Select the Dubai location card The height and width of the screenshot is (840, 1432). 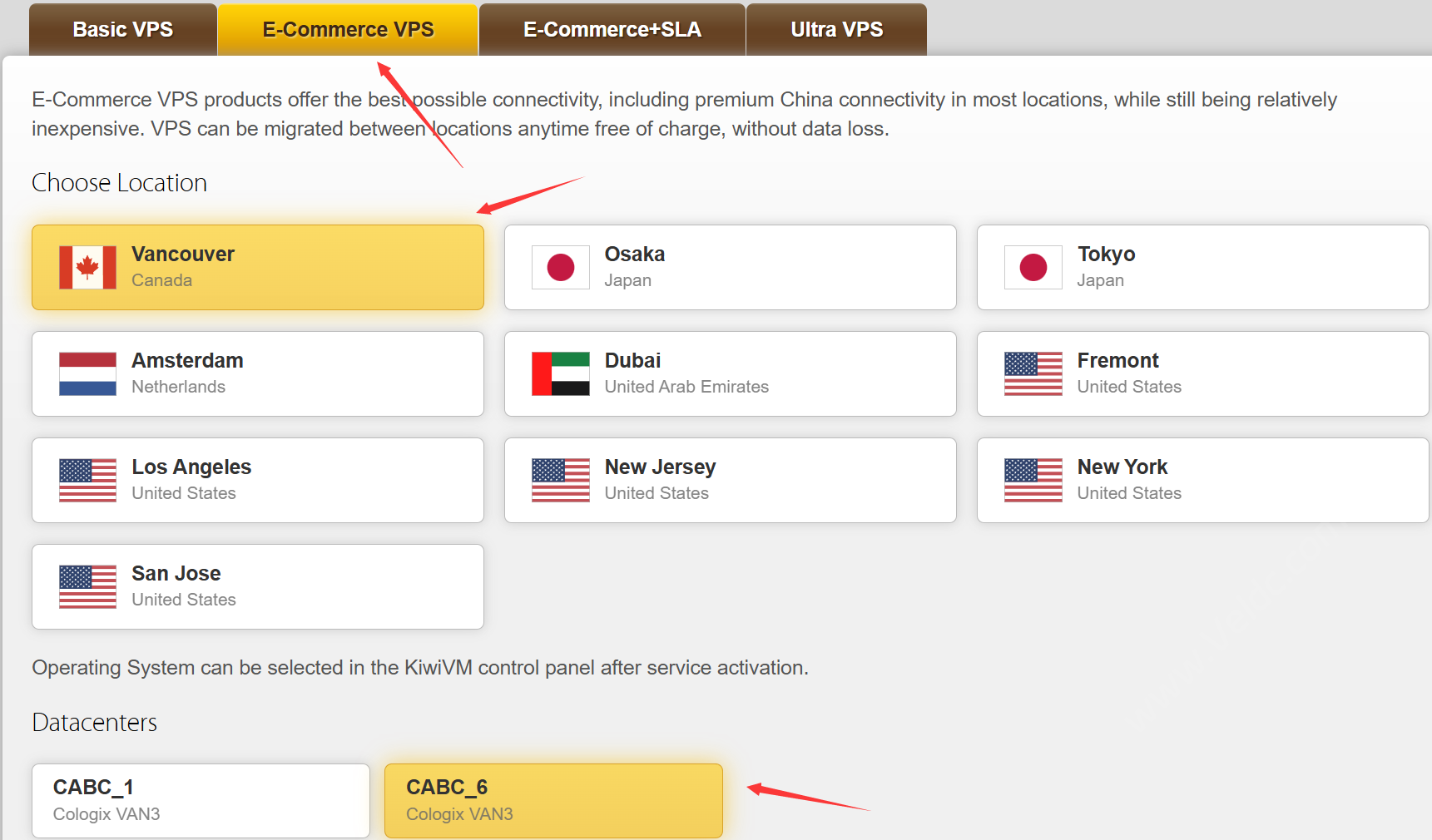pyautogui.click(x=731, y=373)
